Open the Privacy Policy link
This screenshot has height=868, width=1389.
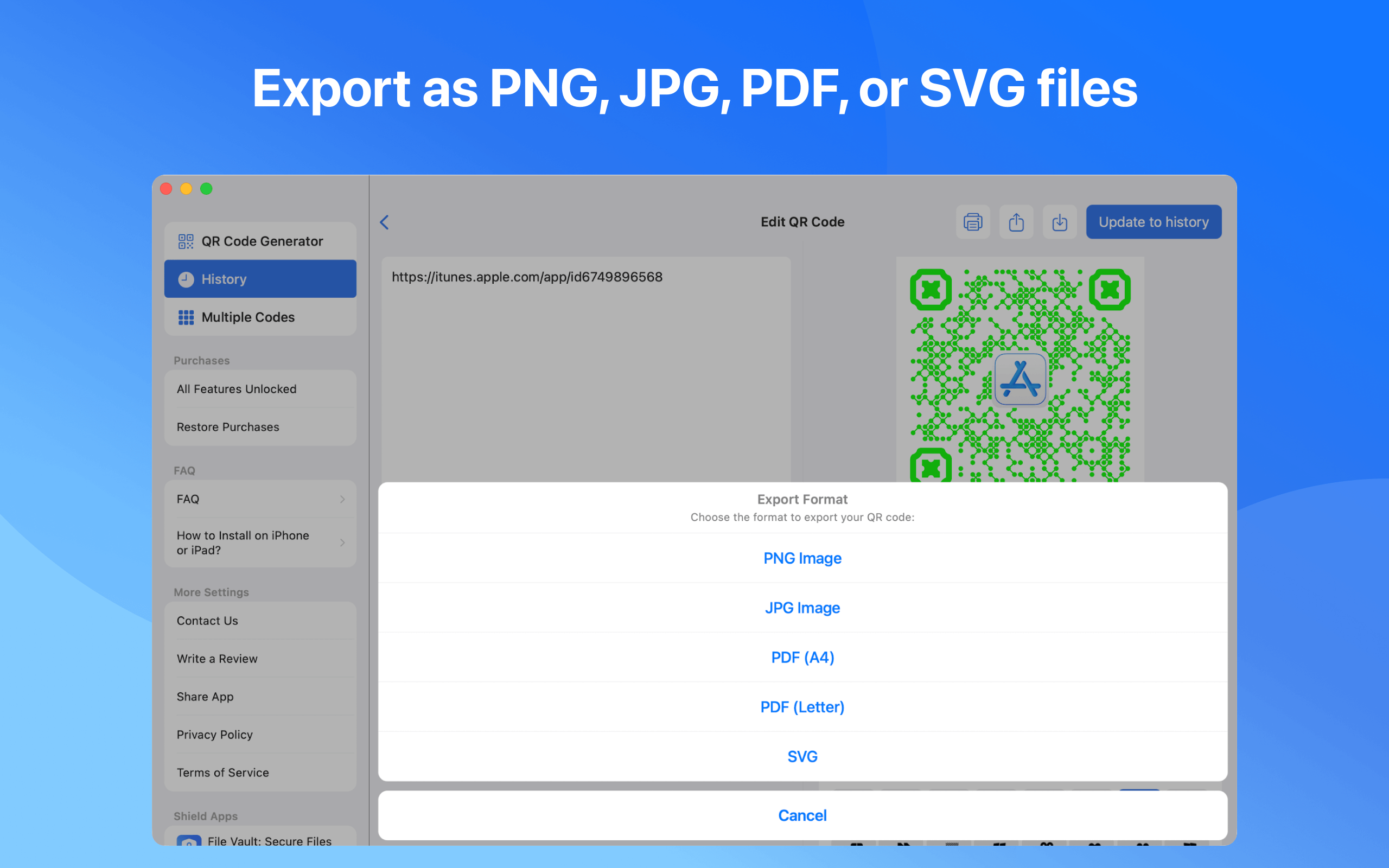pyautogui.click(x=215, y=734)
